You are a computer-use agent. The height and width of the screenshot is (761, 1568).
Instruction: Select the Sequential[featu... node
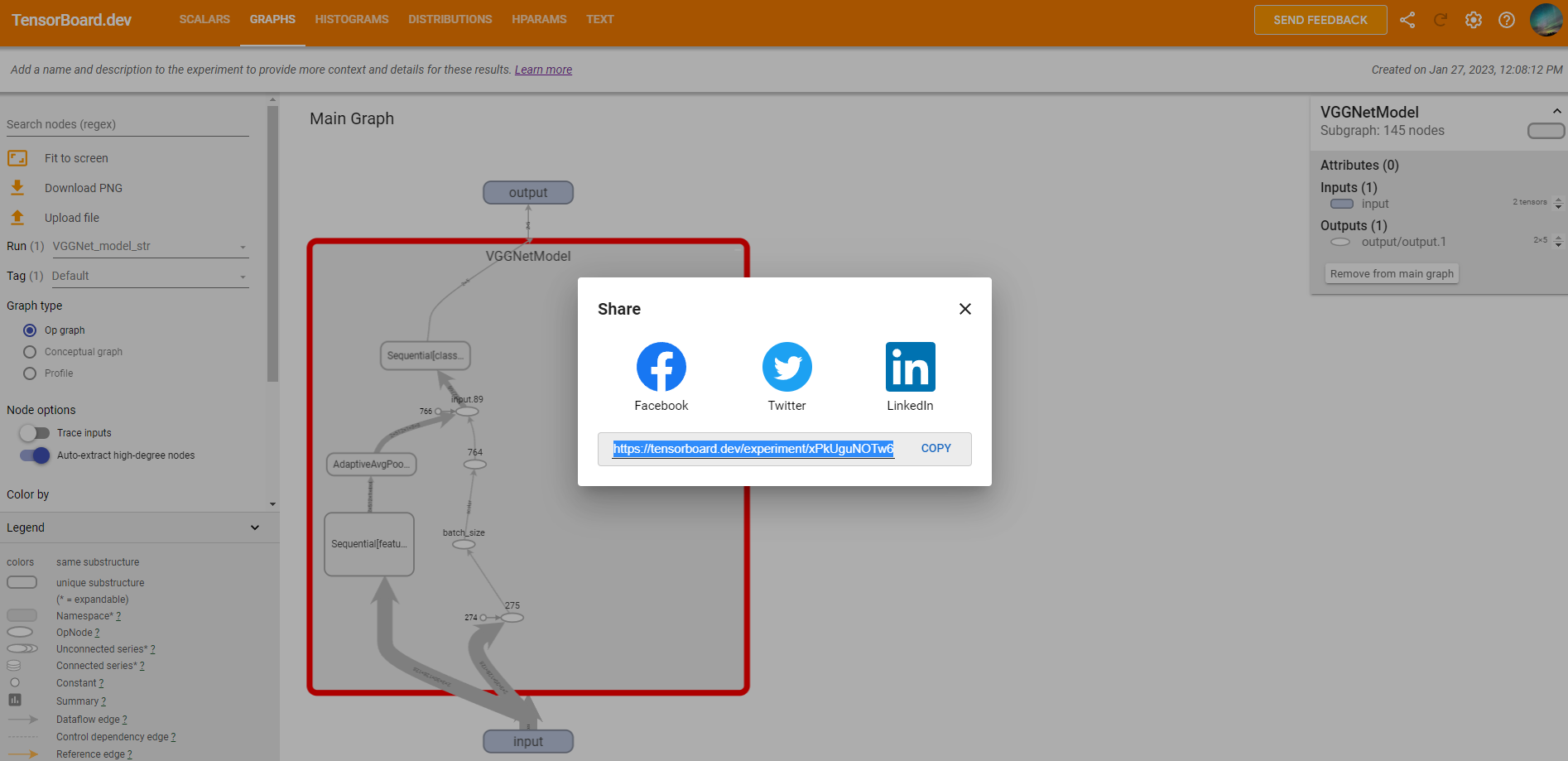pyautogui.click(x=369, y=544)
